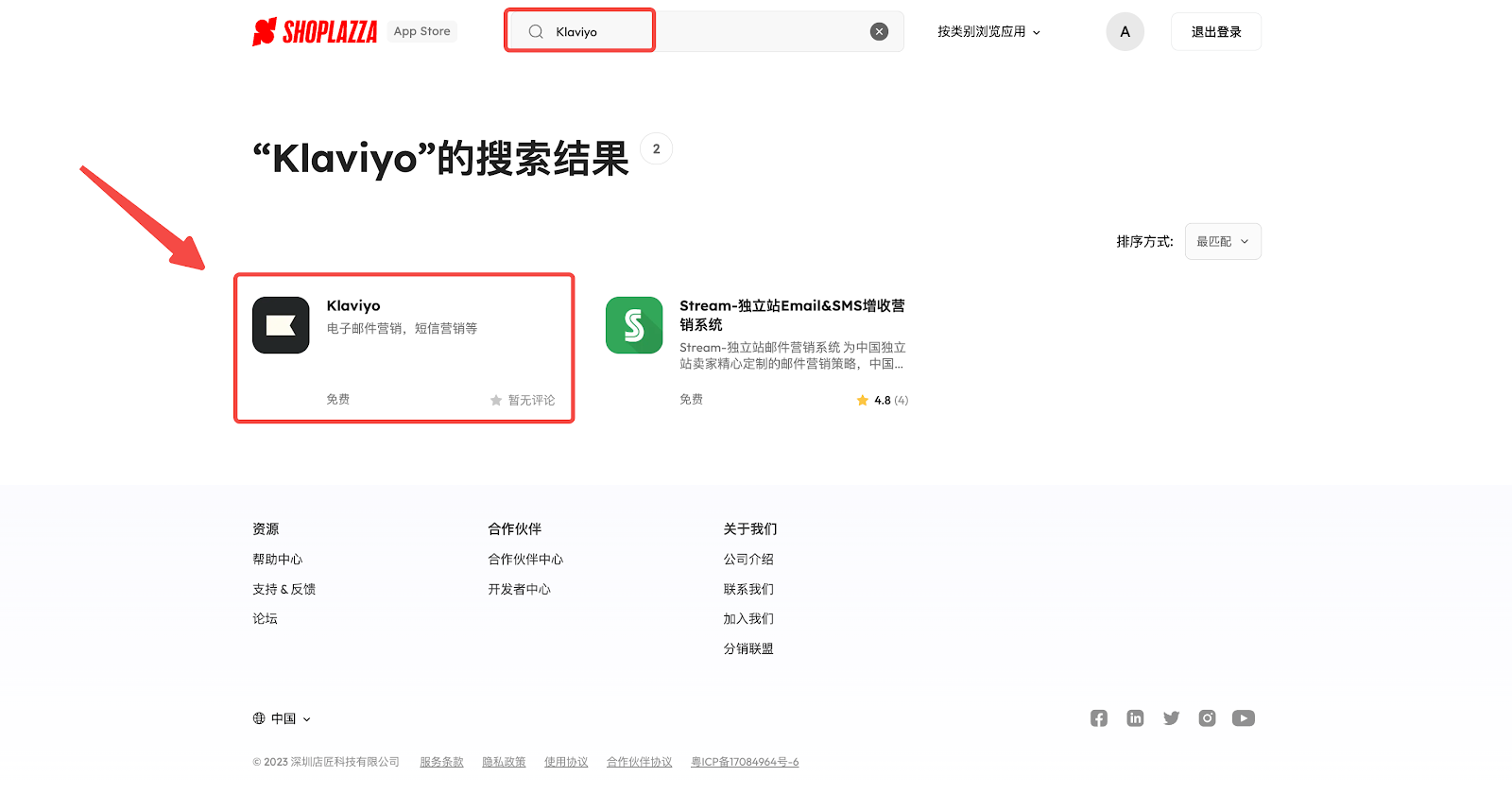Expand the 中国 region selector chevron
Viewport: 1512px width, 794px height.
tap(306, 719)
